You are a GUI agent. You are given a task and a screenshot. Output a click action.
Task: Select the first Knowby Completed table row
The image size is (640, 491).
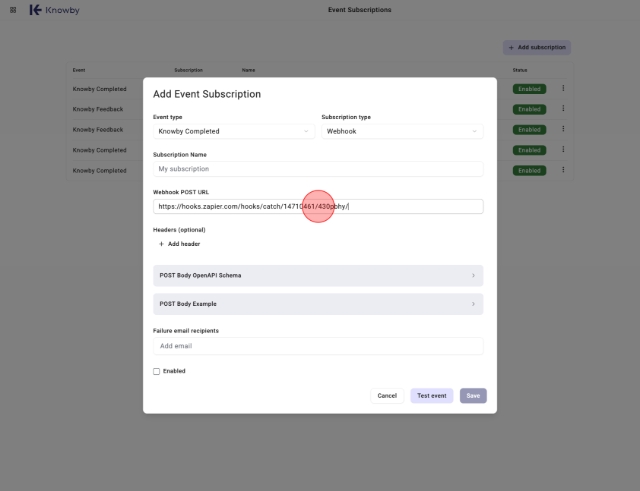[320, 89]
